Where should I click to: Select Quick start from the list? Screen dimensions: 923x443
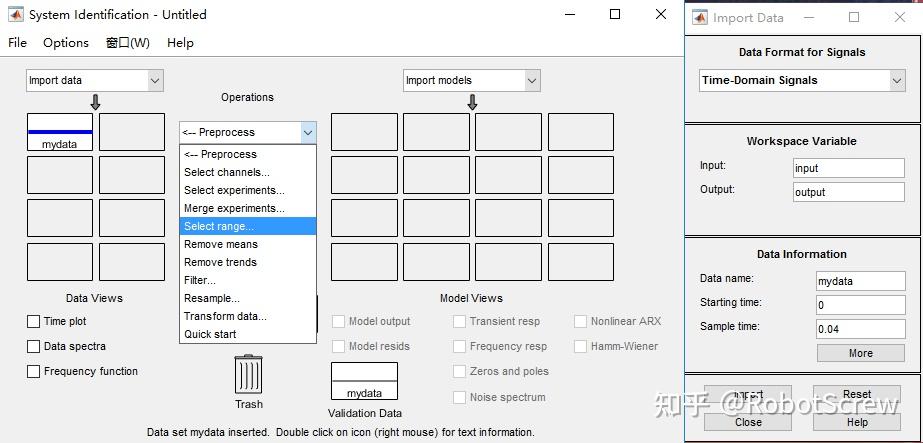(248, 334)
